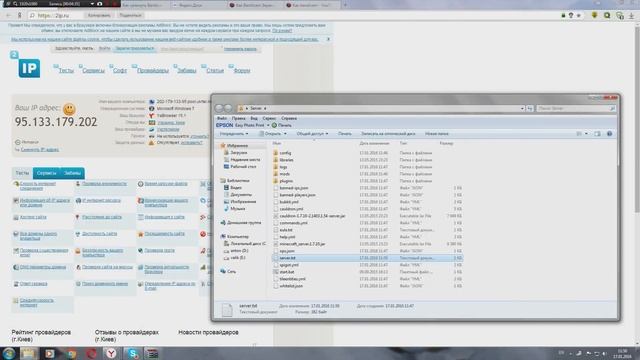Open the Explorer address bar history dropdown
Viewport: 640px width, 360px height.
(522, 109)
